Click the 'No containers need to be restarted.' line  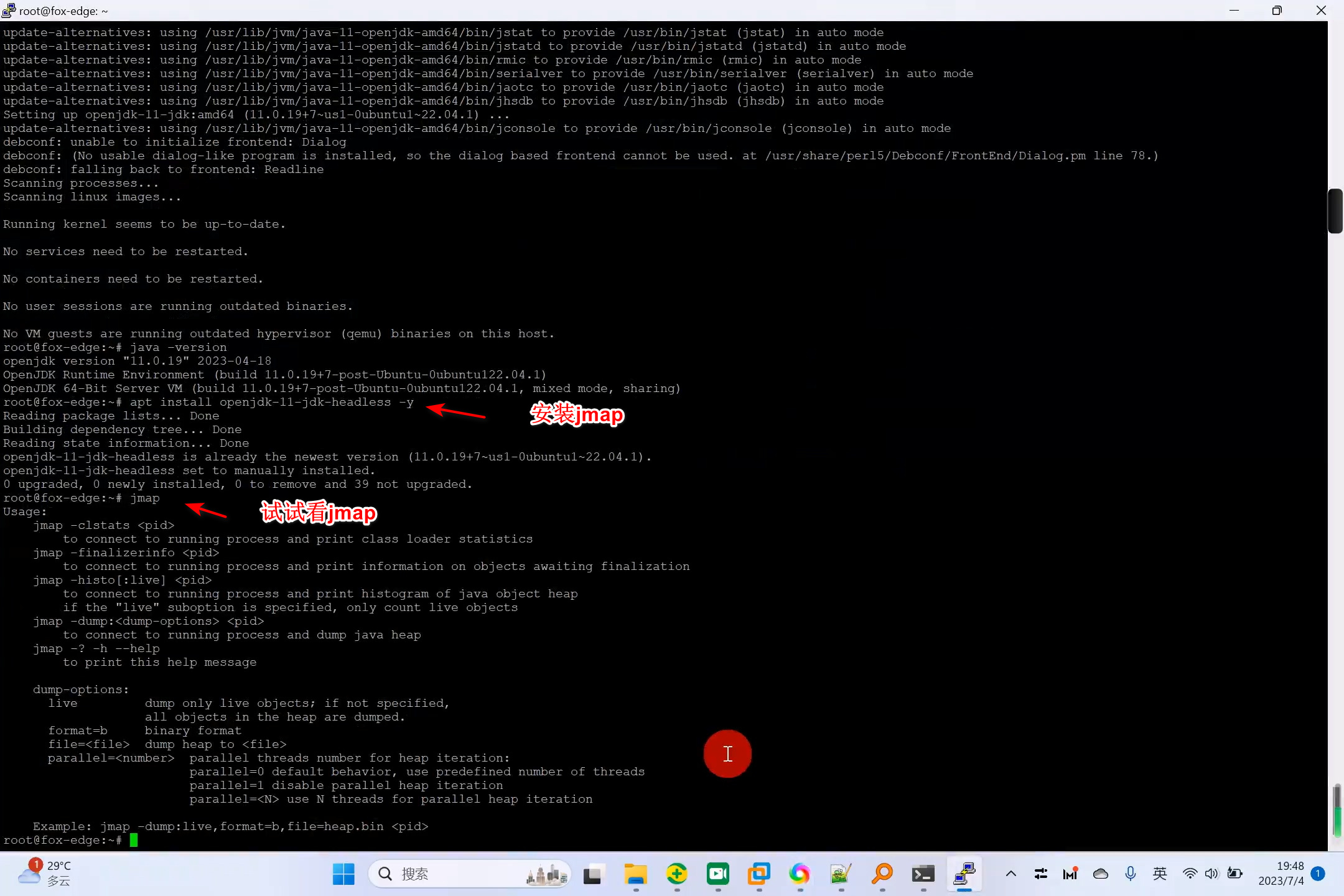pos(133,279)
